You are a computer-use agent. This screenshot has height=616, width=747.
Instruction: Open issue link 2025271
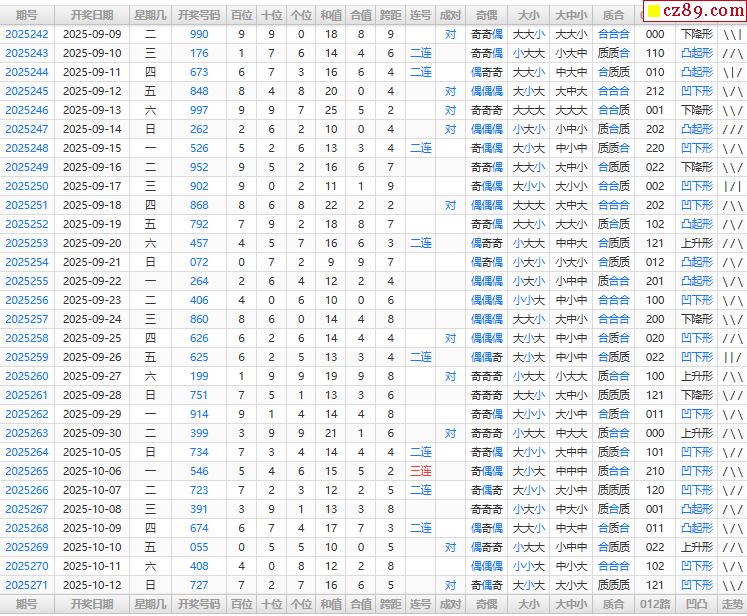click(x=27, y=585)
